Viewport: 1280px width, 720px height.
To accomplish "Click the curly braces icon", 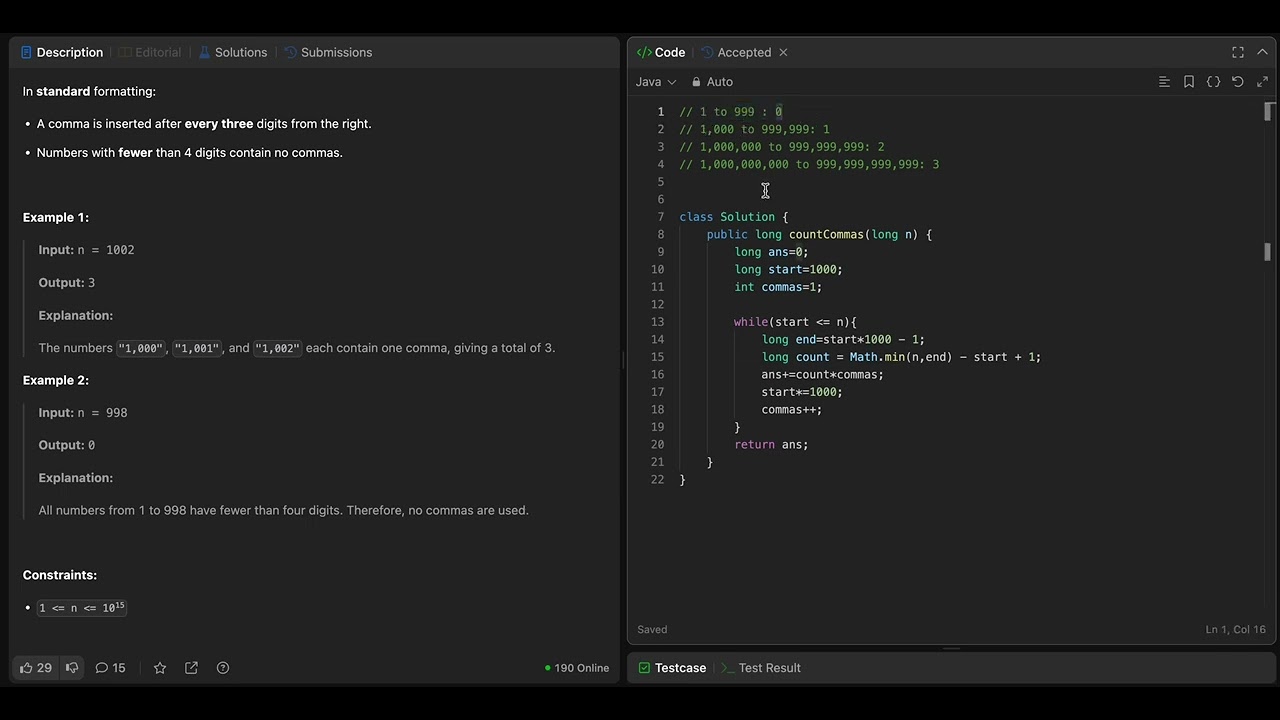I will (x=1213, y=82).
